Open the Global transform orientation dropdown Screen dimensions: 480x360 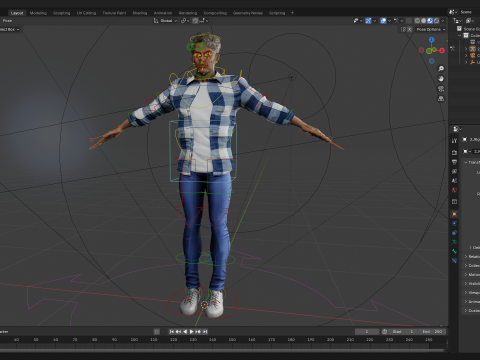(165, 21)
